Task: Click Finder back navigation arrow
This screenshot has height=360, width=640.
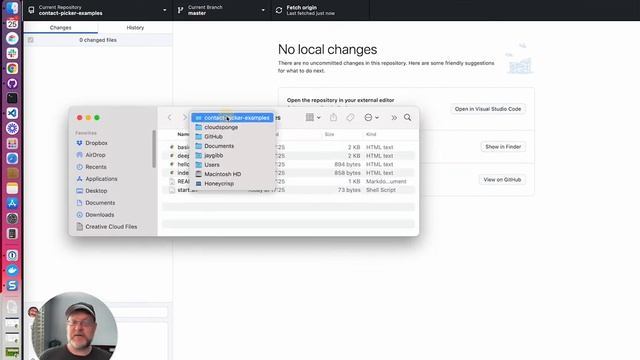Action: tap(170, 118)
